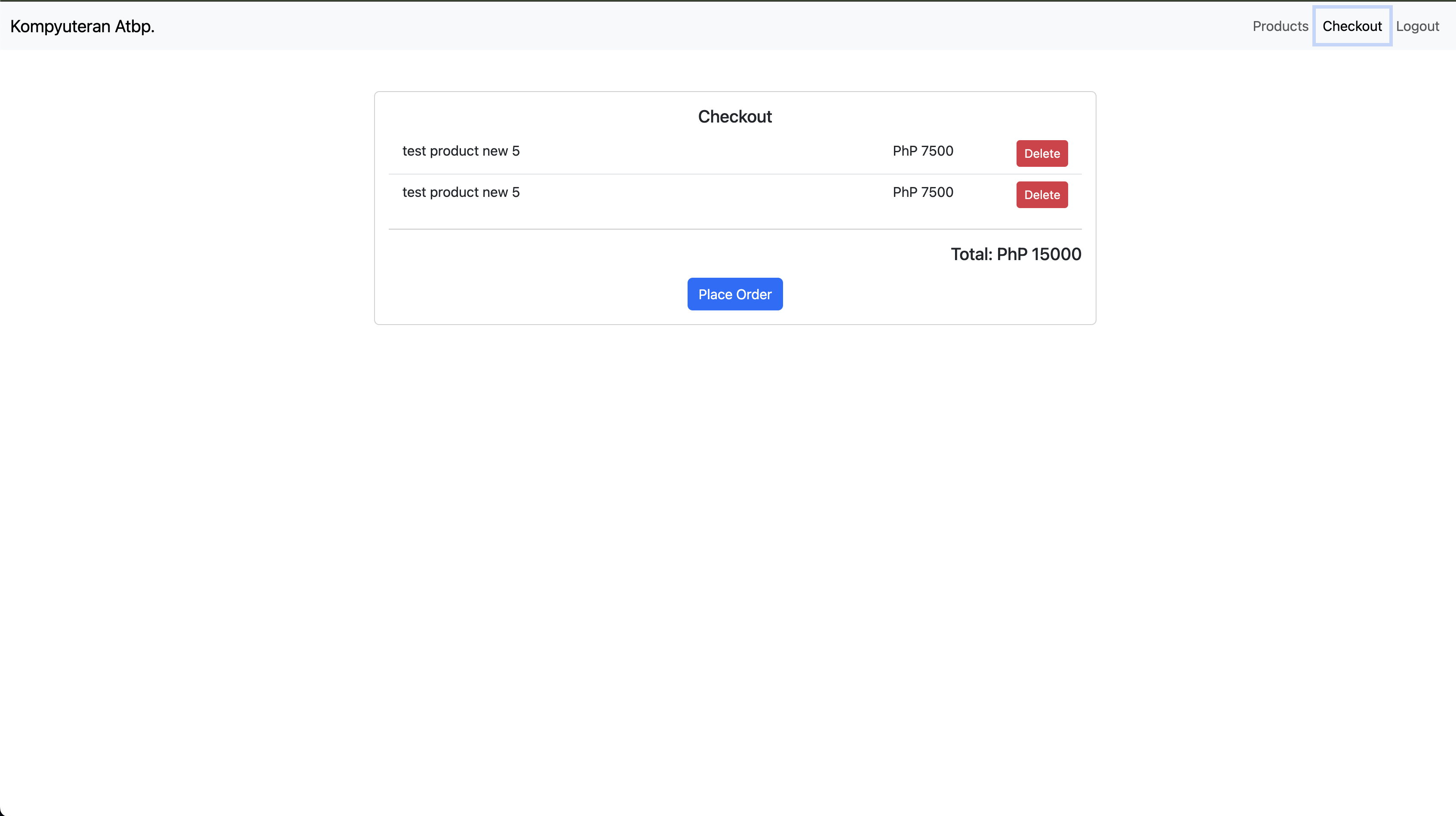Viewport: 1456px width, 816px height.
Task: Click the divider below the cart items
Action: tap(735, 230)
